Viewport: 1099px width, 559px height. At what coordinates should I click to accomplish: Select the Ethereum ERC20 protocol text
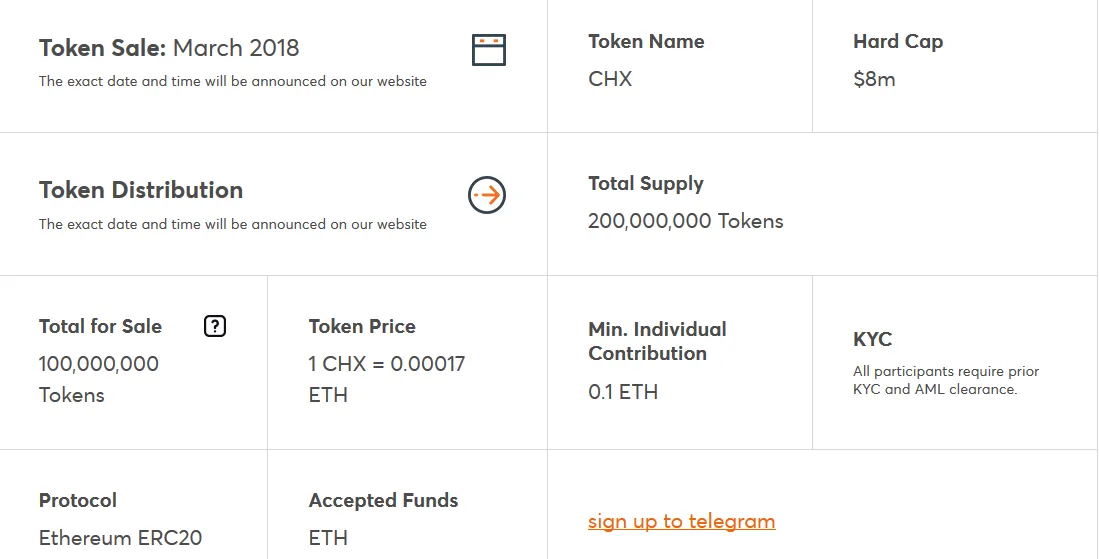(x=120, y=538)
